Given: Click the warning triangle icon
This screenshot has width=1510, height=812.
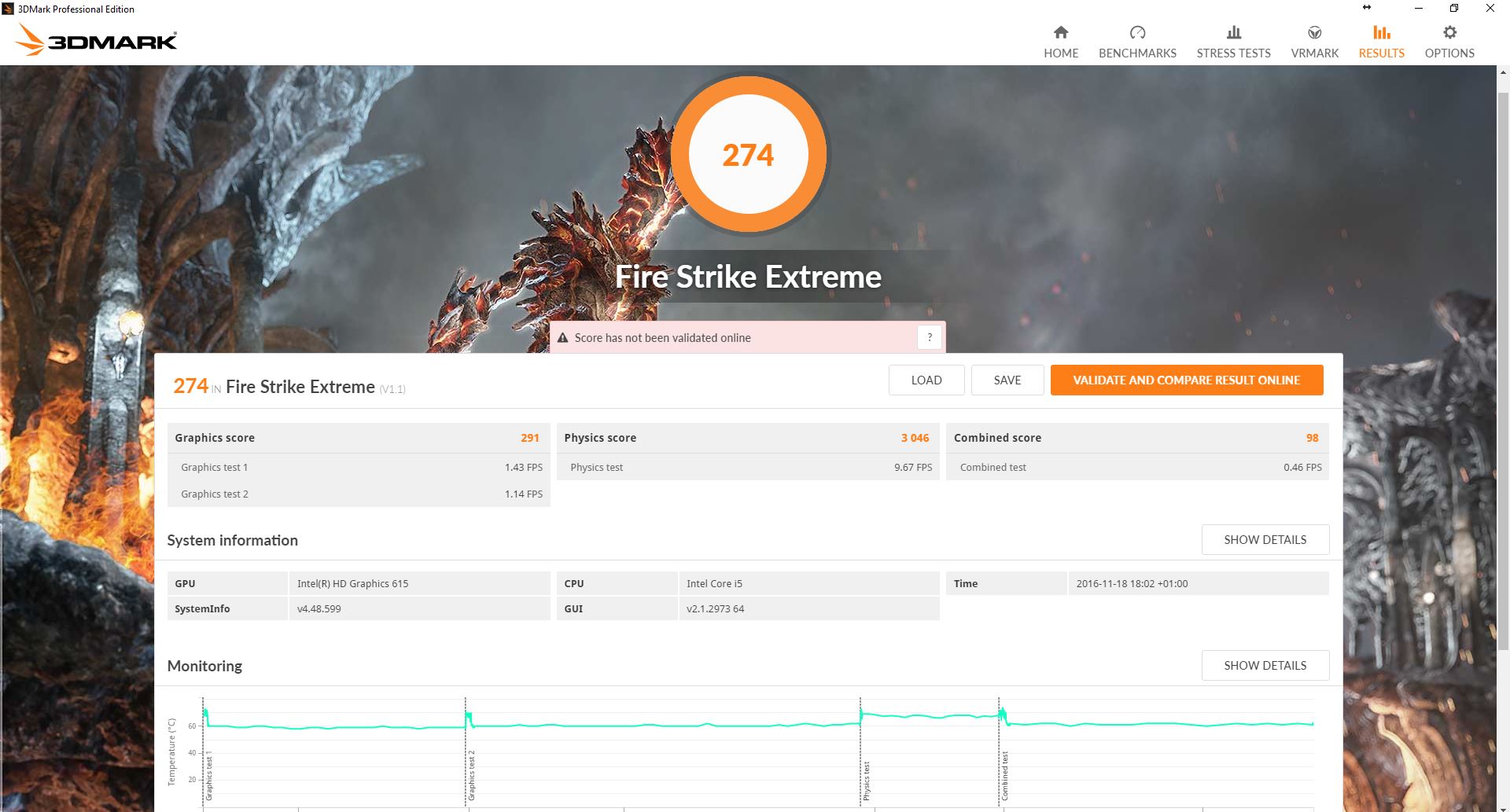Looking at the screenshot, I should [x=562, y=338].
